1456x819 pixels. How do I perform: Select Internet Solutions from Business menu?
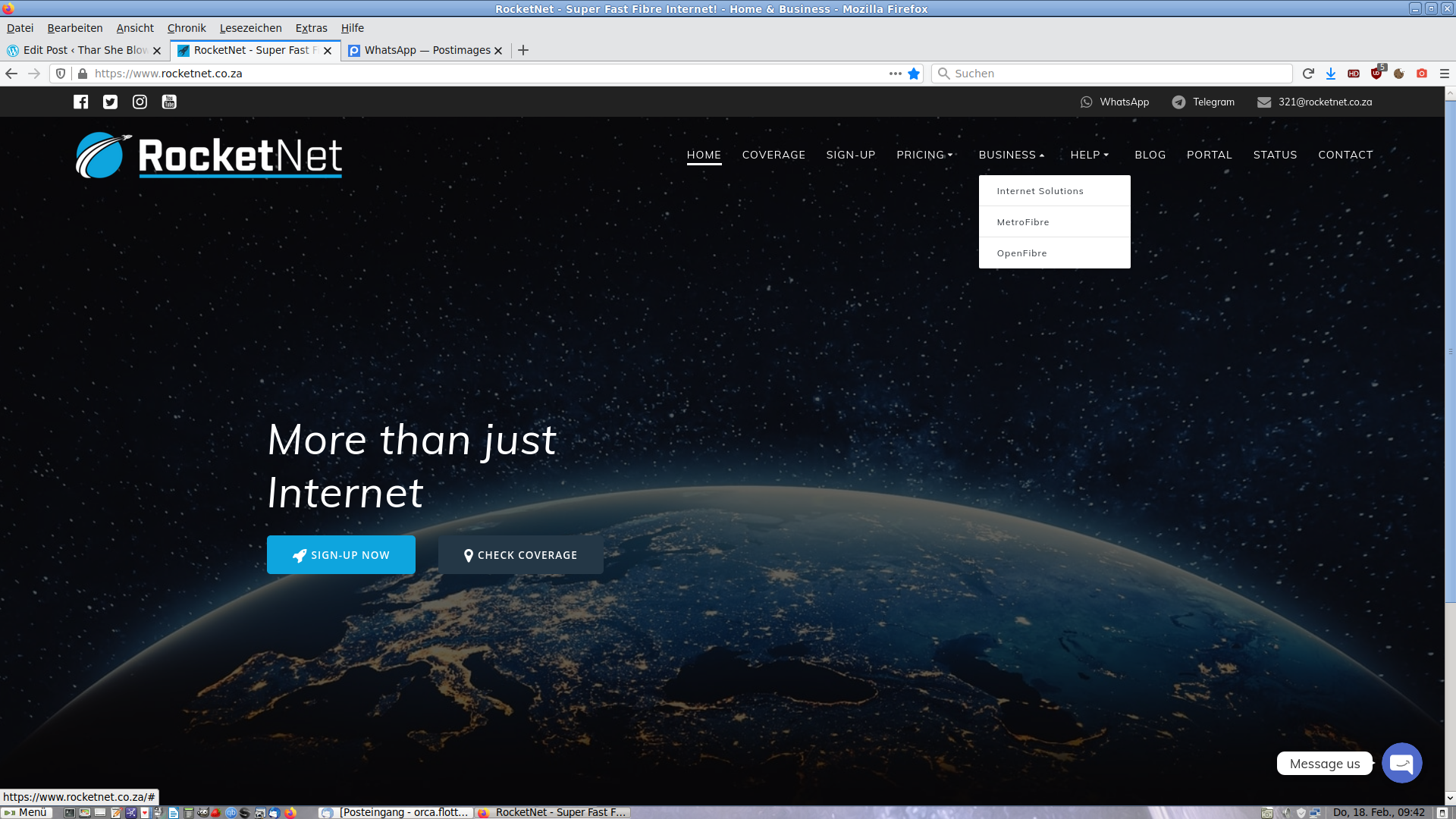pyautogui.click(x=1054, y=191)
